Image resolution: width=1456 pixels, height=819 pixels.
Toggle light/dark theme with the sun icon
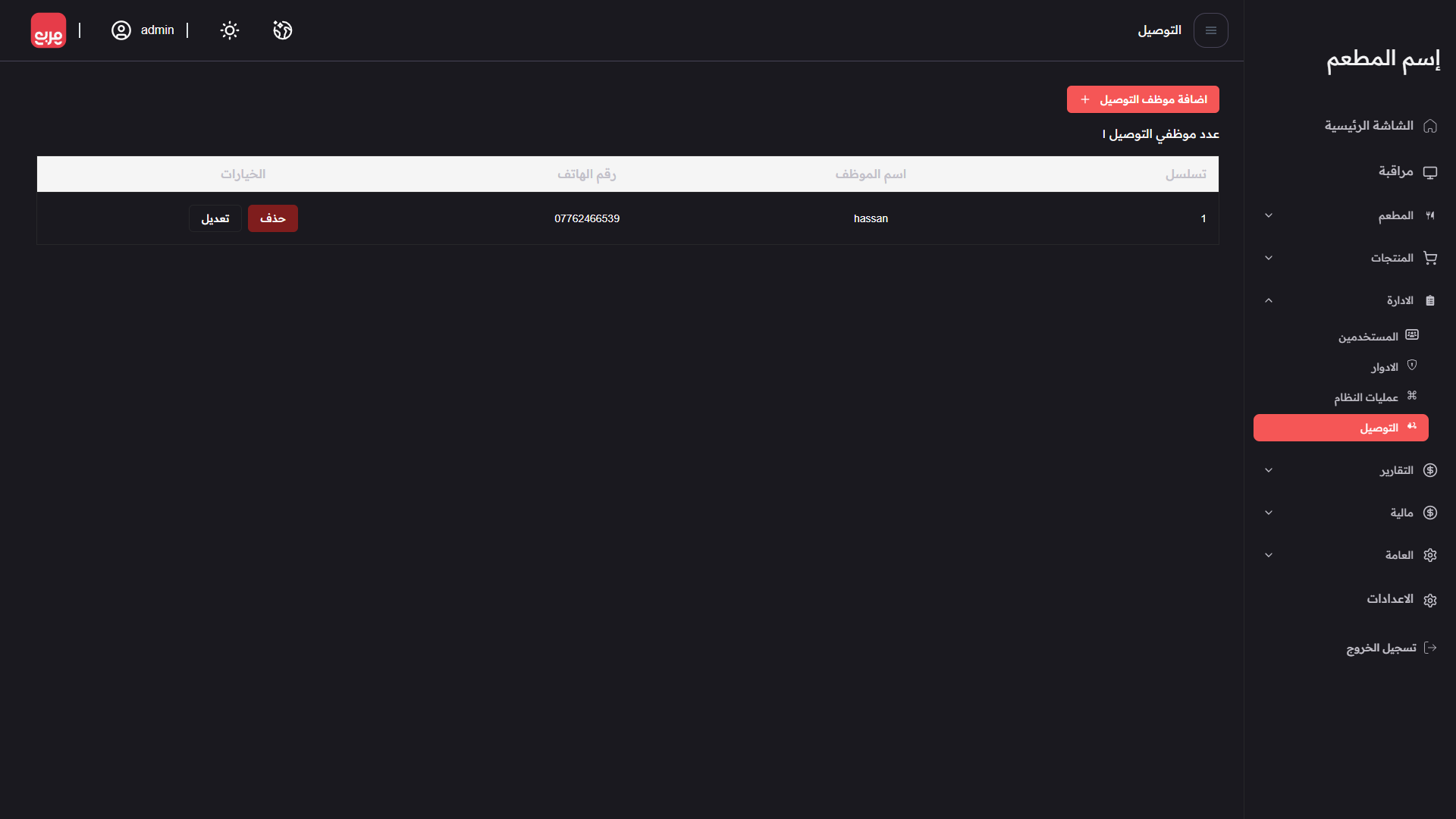229,30
